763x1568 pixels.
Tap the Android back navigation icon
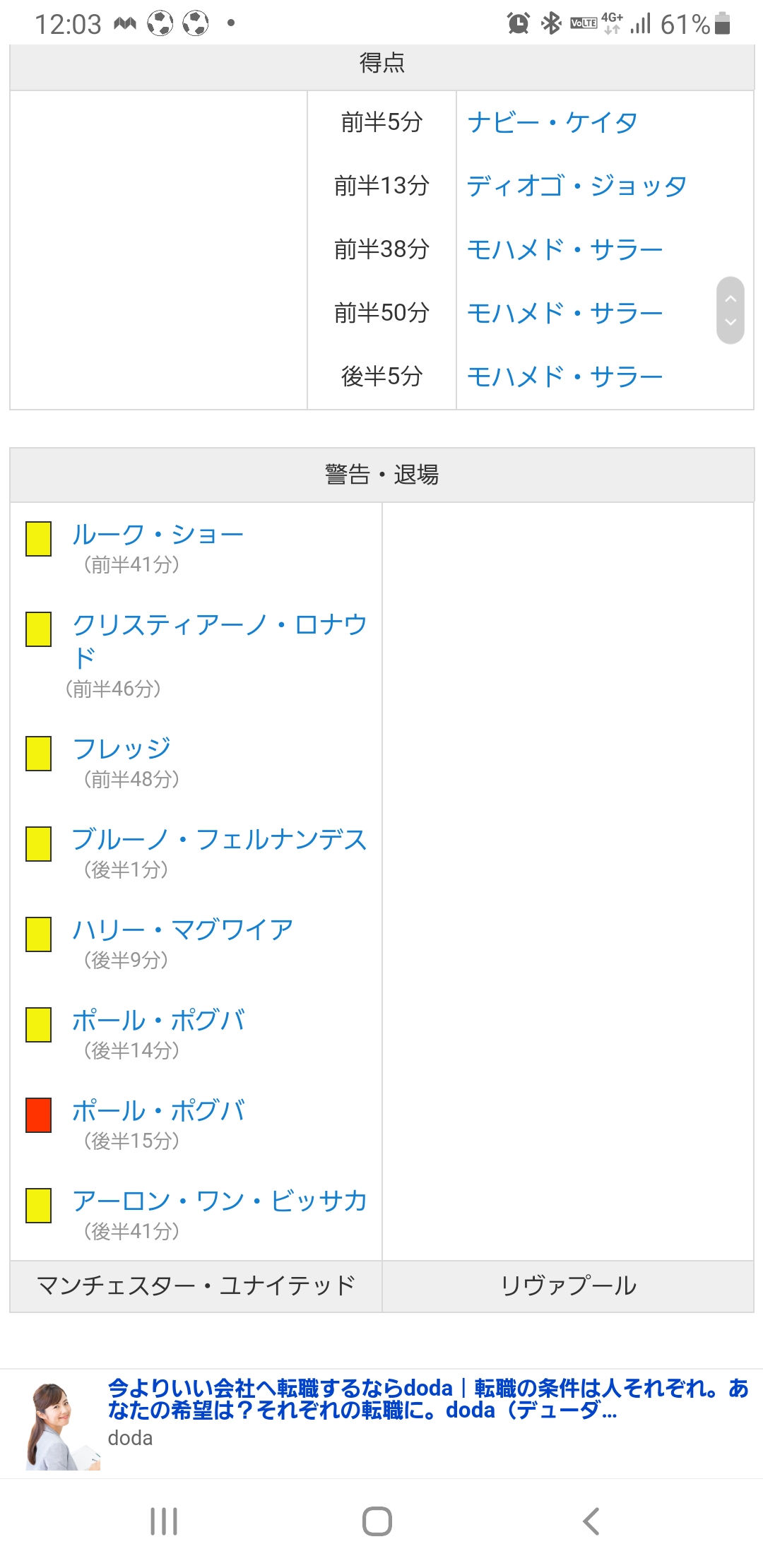click(591, 1521)
